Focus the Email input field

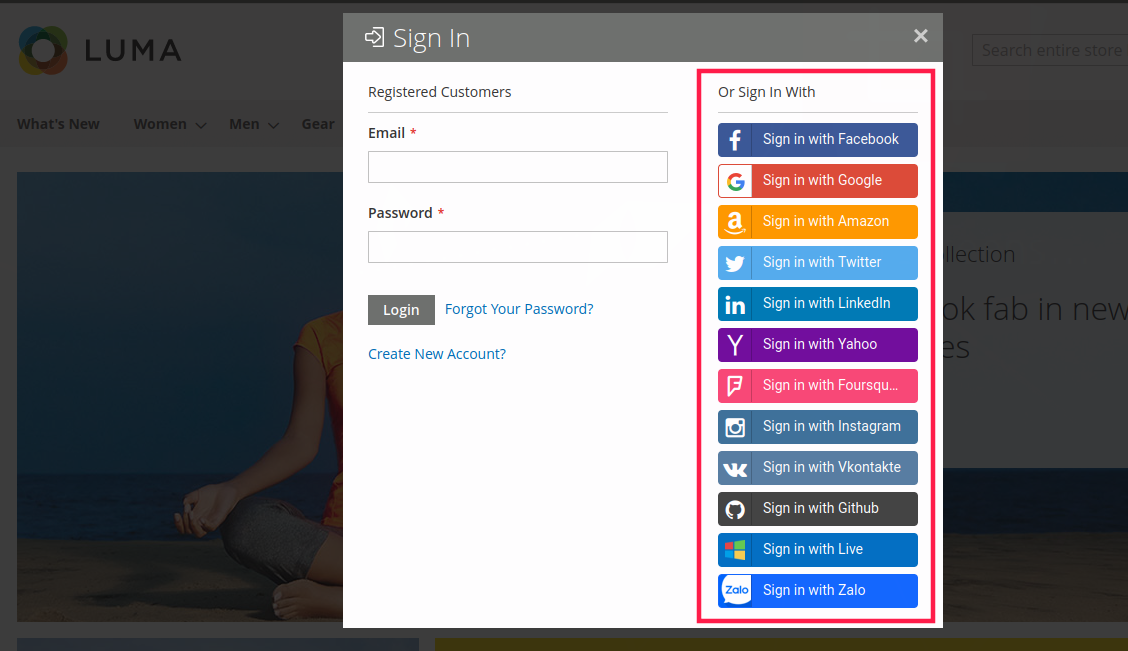coord(517,167)
